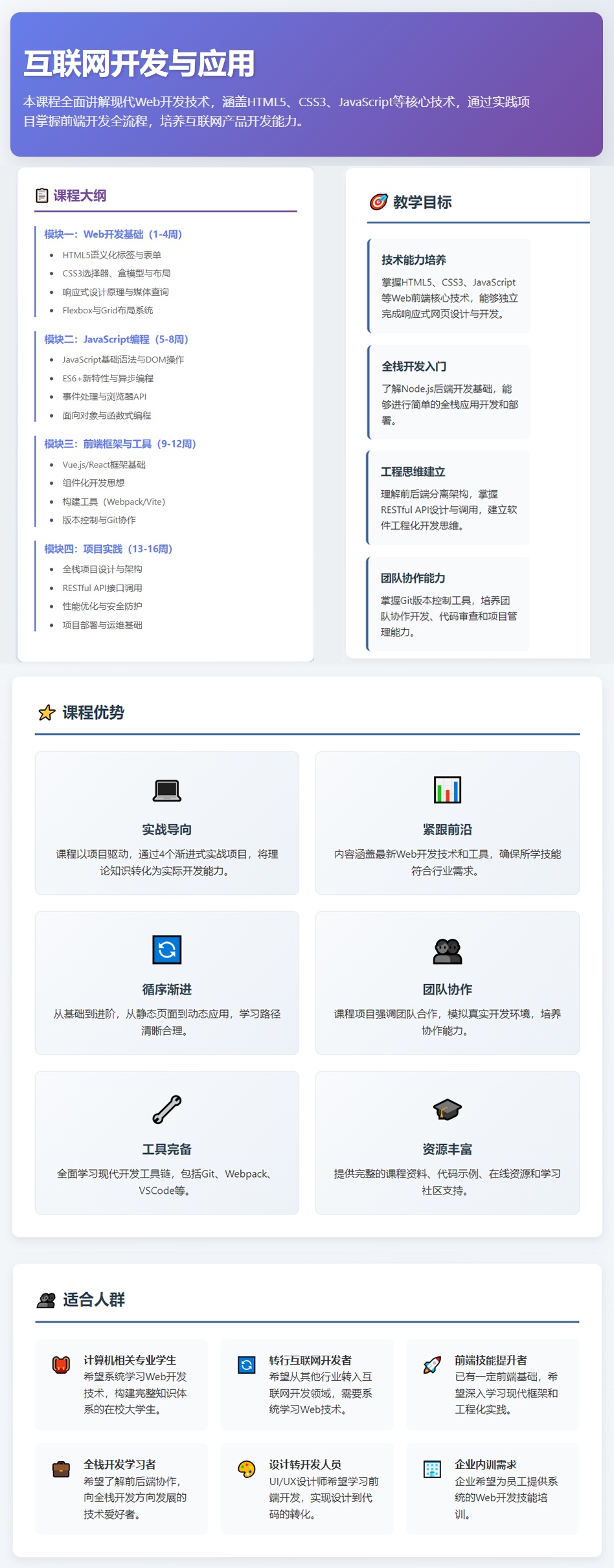Click the office building icon by 企业内训需求

click(x=432, y=1470)
